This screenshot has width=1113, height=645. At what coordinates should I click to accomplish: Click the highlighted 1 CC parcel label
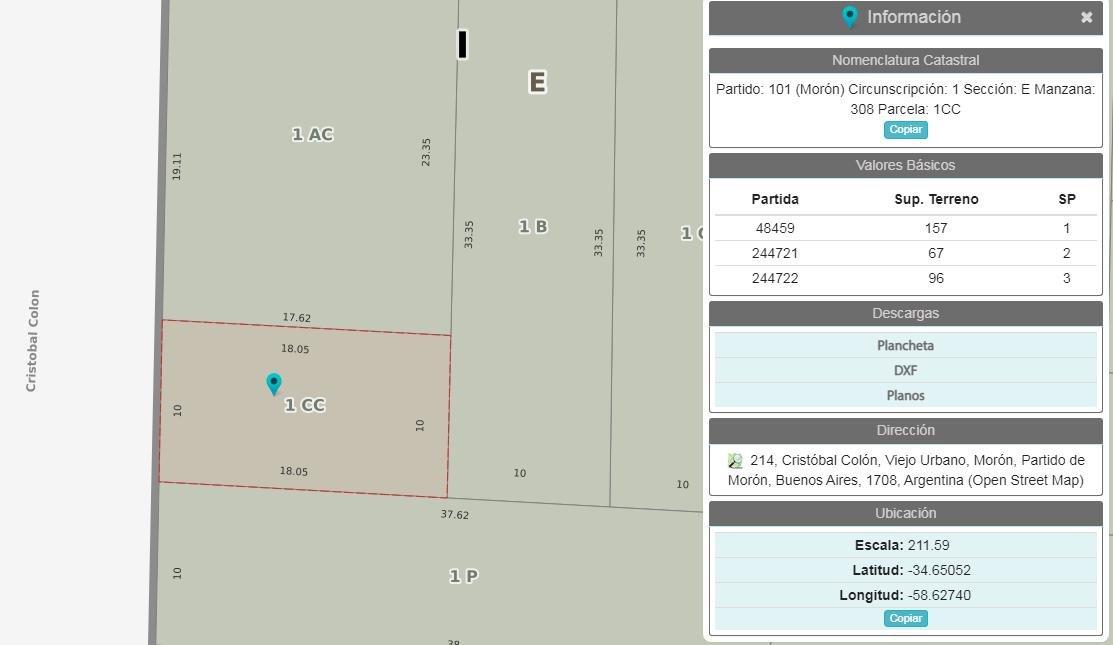pyautogui.click(x=305, y=405)
